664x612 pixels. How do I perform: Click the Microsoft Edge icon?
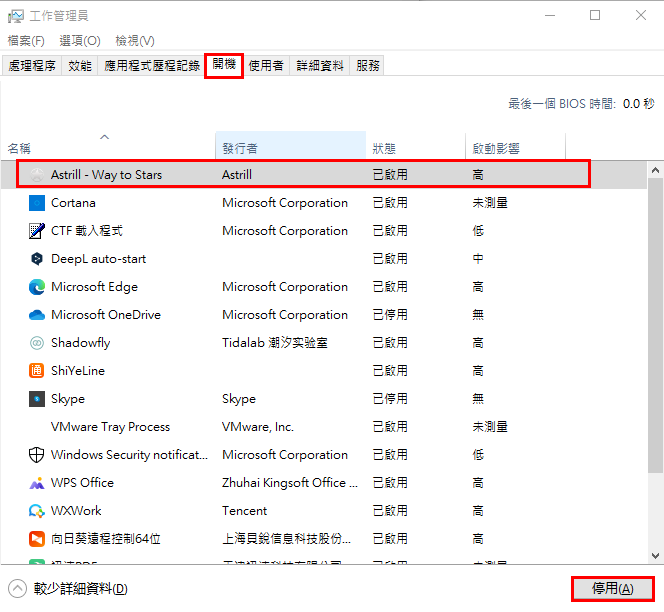37,287
